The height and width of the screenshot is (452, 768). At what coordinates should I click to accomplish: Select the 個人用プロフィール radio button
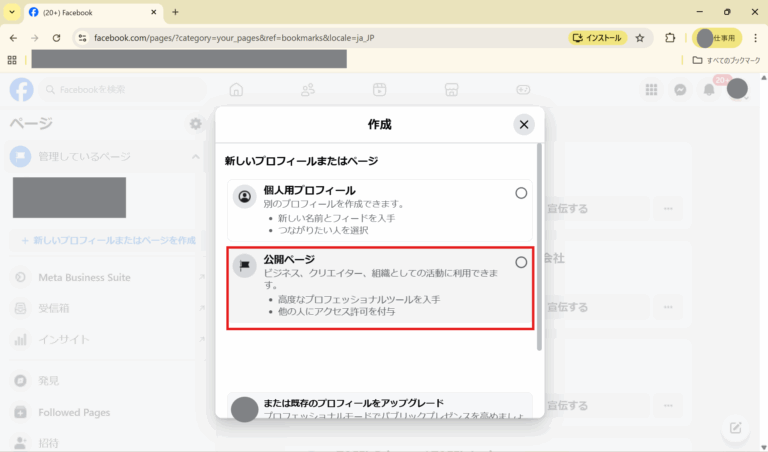click(521, 193)
